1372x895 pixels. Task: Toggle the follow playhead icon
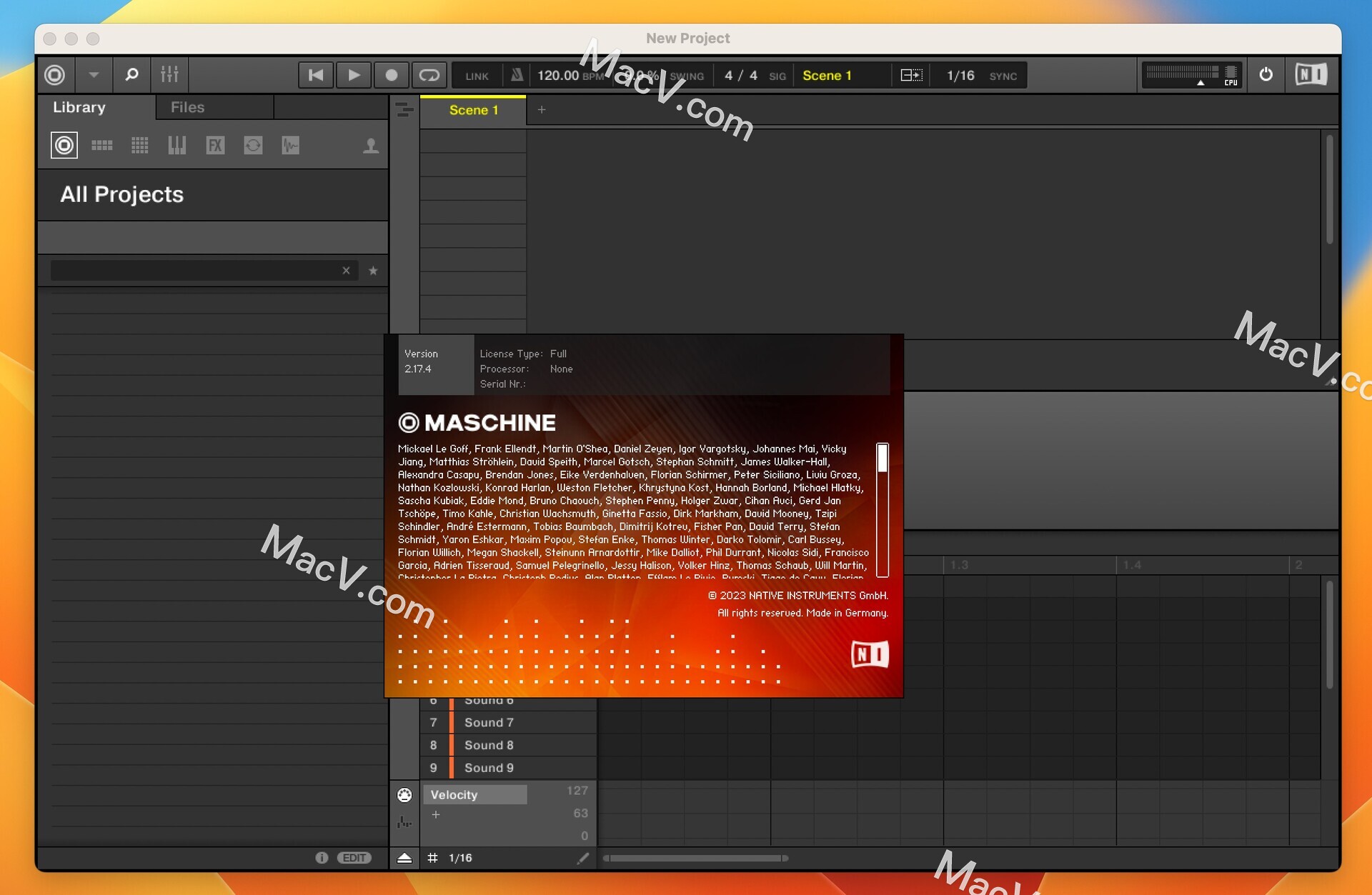pyautogui.click(x=911, y=76)
